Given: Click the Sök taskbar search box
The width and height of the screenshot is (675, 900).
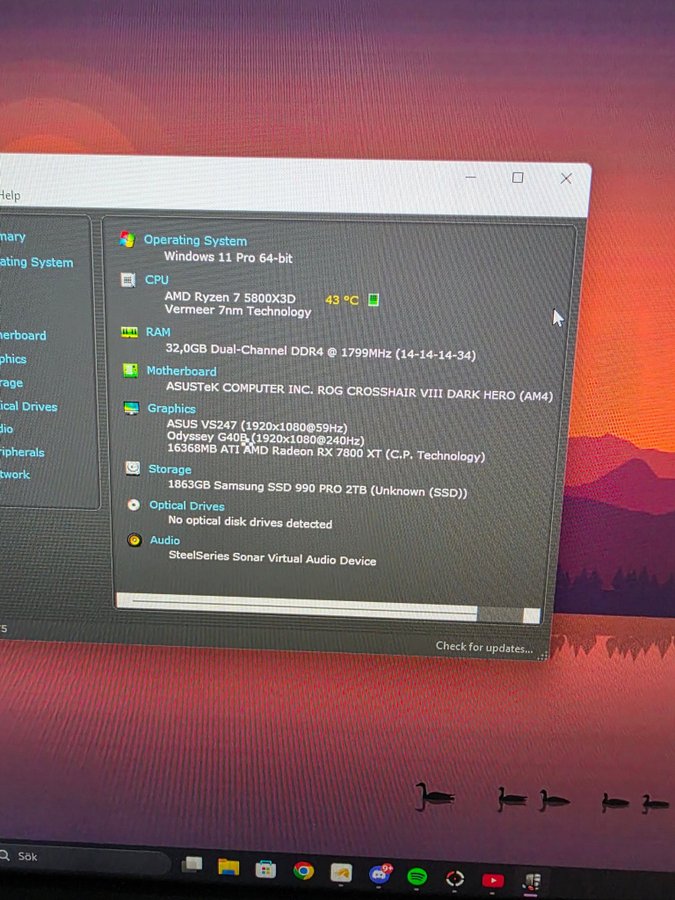Looking at the screenshot, I should pos(86,858).
